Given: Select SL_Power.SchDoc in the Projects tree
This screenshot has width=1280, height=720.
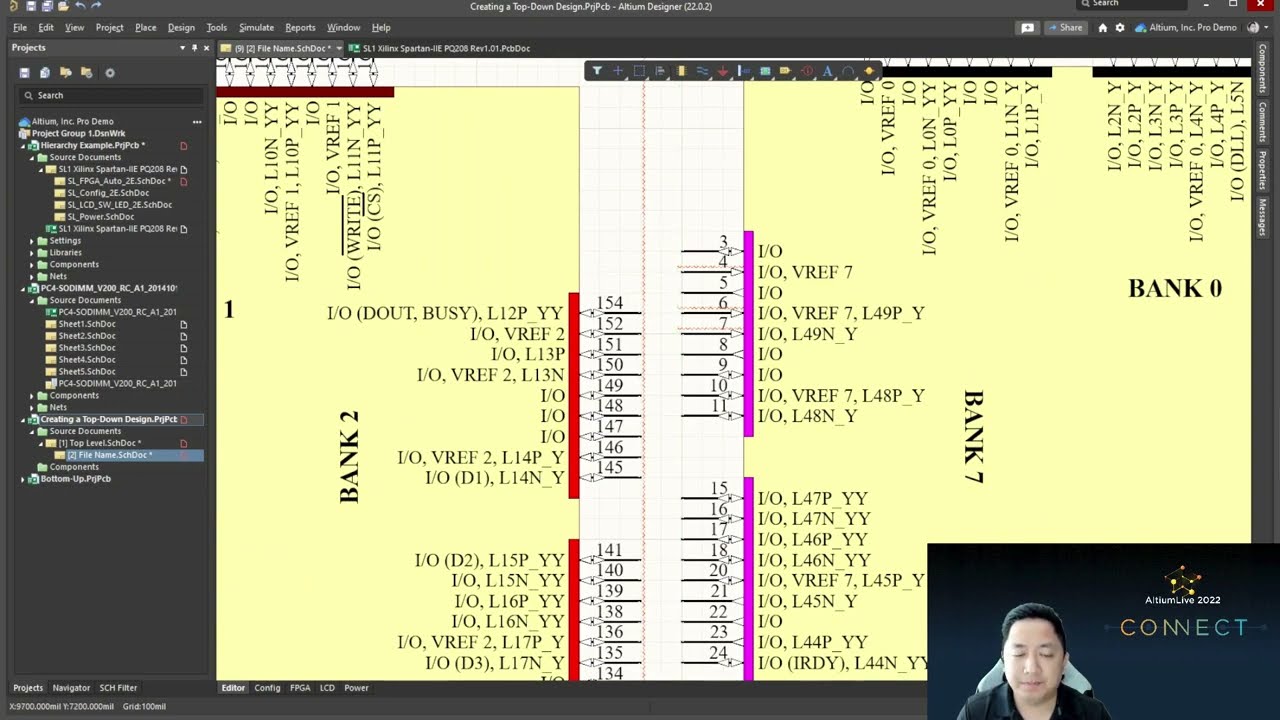Looking at the screenshot, I should click(x=100, y=217).
